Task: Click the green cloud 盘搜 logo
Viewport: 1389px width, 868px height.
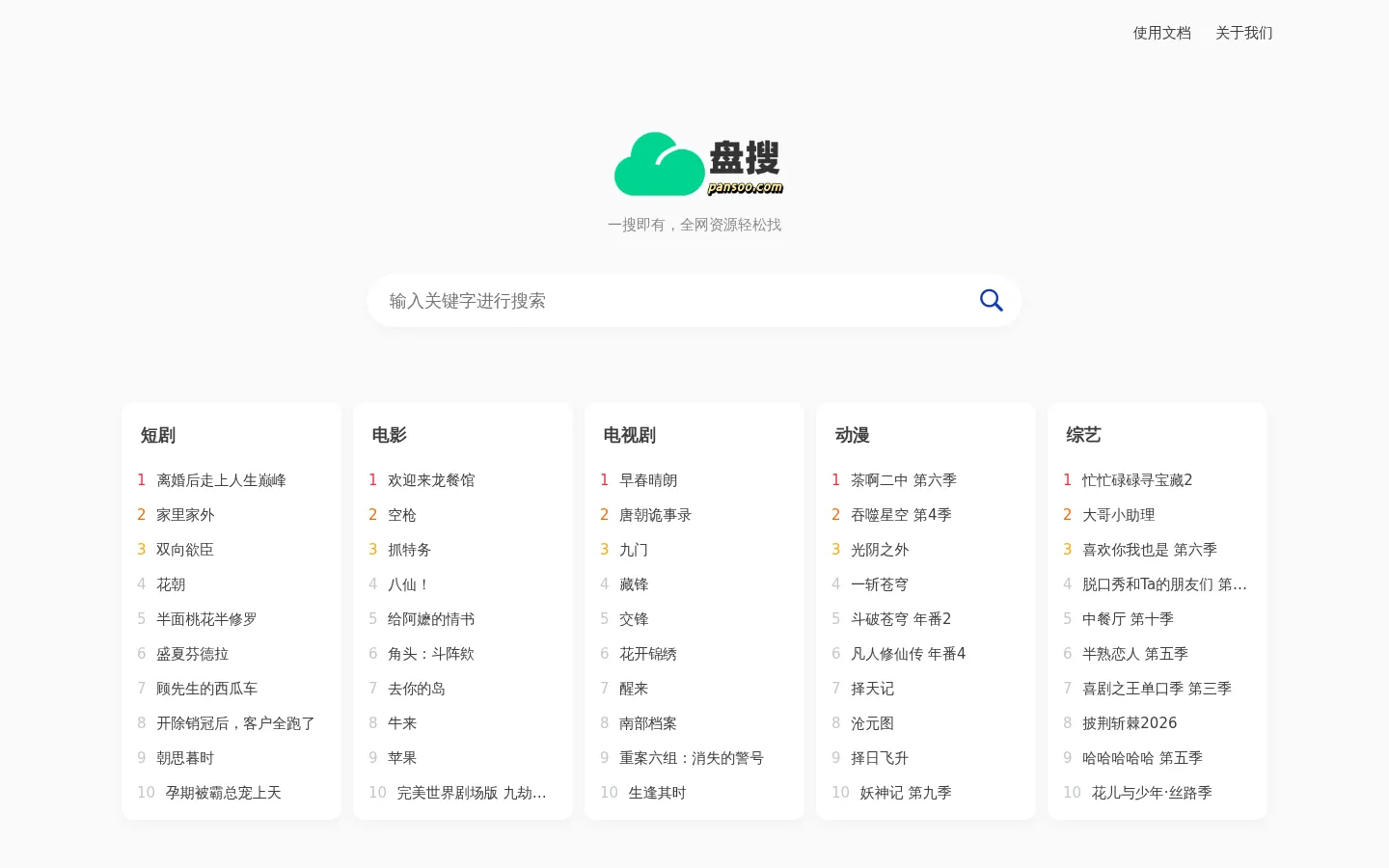Action: [x=698, y=164]
